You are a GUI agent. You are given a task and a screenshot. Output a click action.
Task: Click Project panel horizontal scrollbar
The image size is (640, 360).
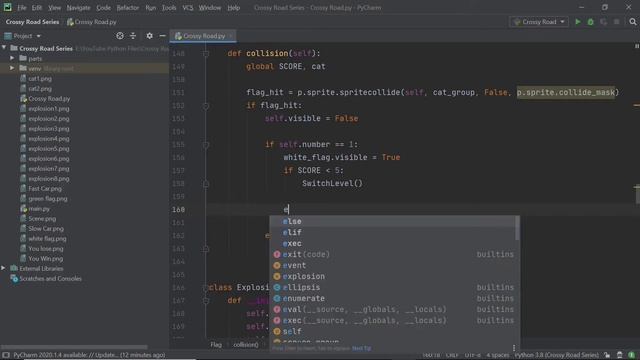point(74,347)
